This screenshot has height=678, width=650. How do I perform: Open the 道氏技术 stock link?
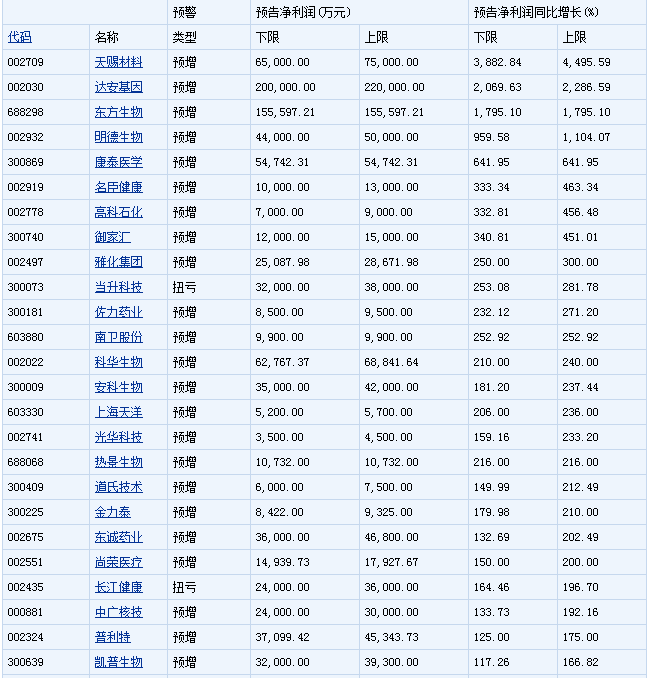coord(118,487)
